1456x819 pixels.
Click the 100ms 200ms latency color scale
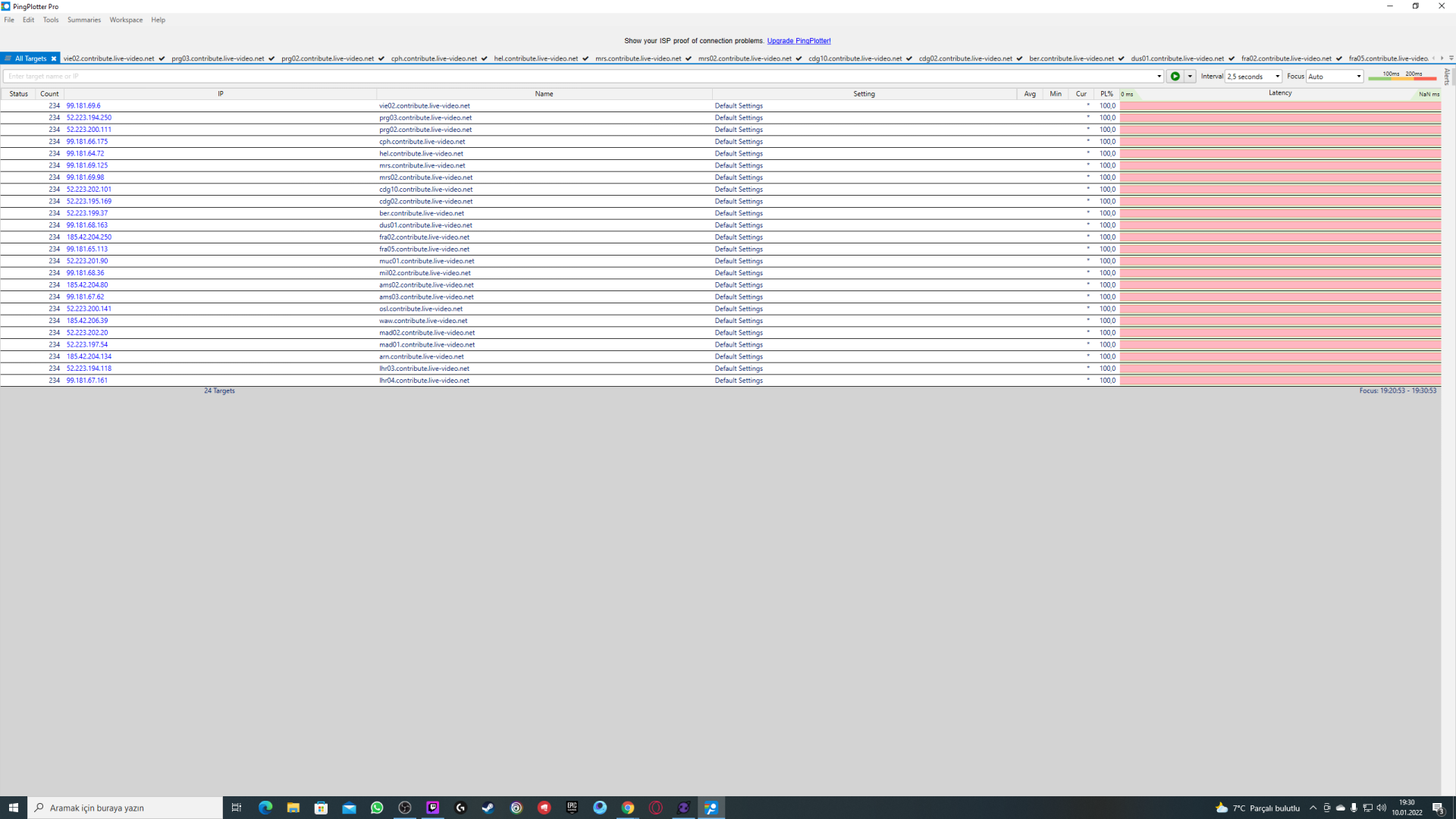click(x=1402, y=76)
